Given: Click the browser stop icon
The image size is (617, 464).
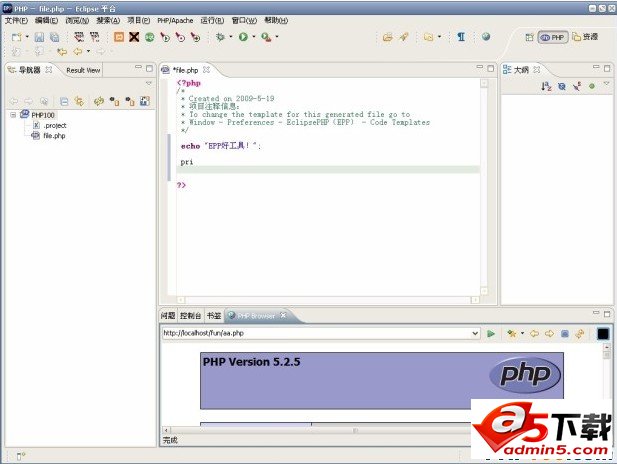Looking at the screenshot, I should (x=565, y=334).
